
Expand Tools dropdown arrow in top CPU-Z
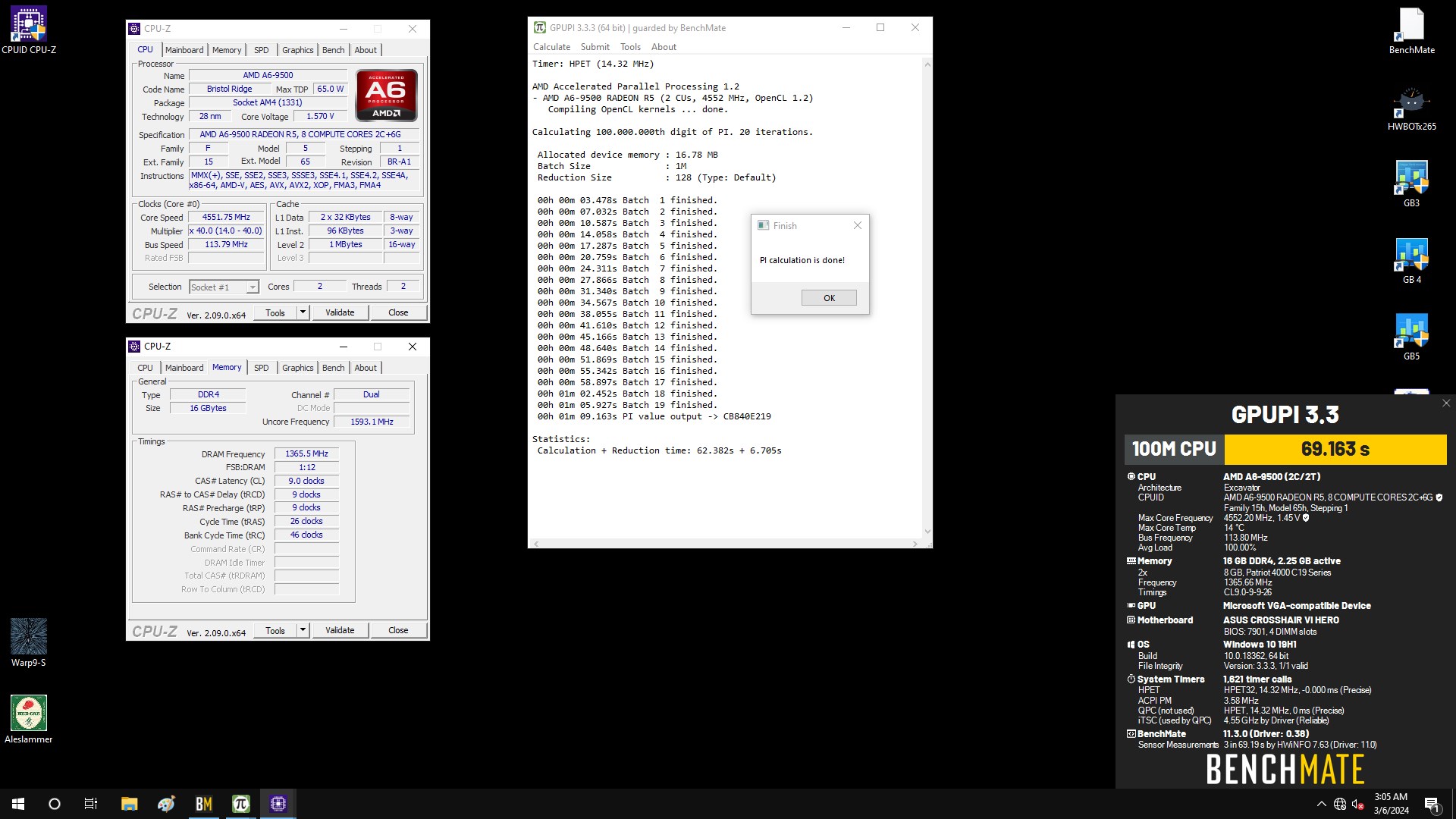pyautogui.click(x=303, y=312)
